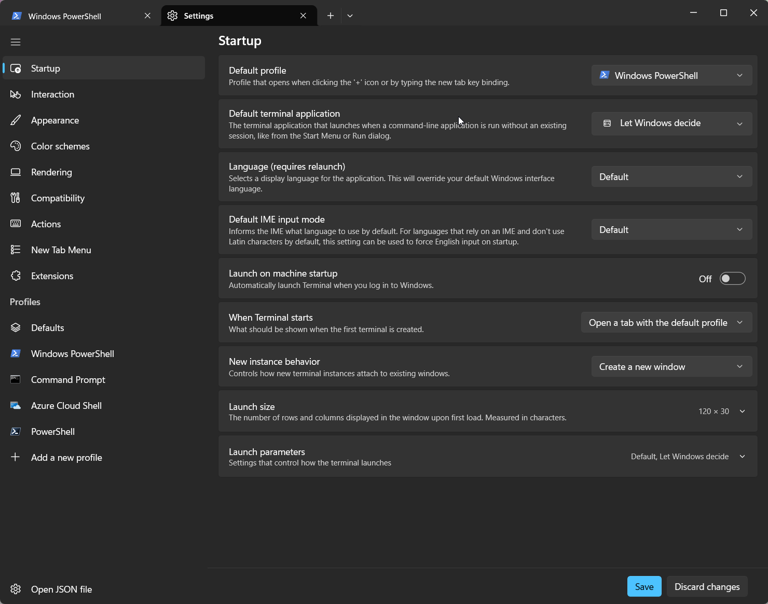
Task: Open Extensions settings page
Action: (x=104, y=276)
